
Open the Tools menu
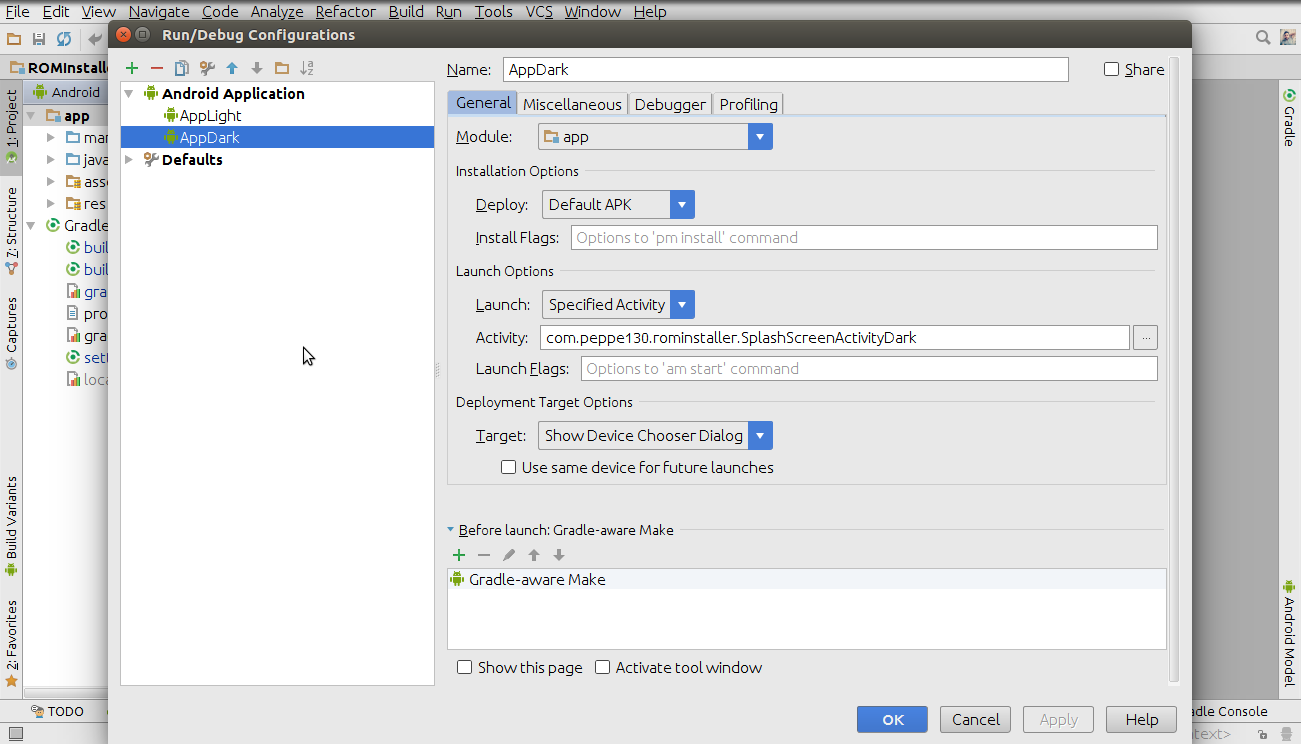493,12
